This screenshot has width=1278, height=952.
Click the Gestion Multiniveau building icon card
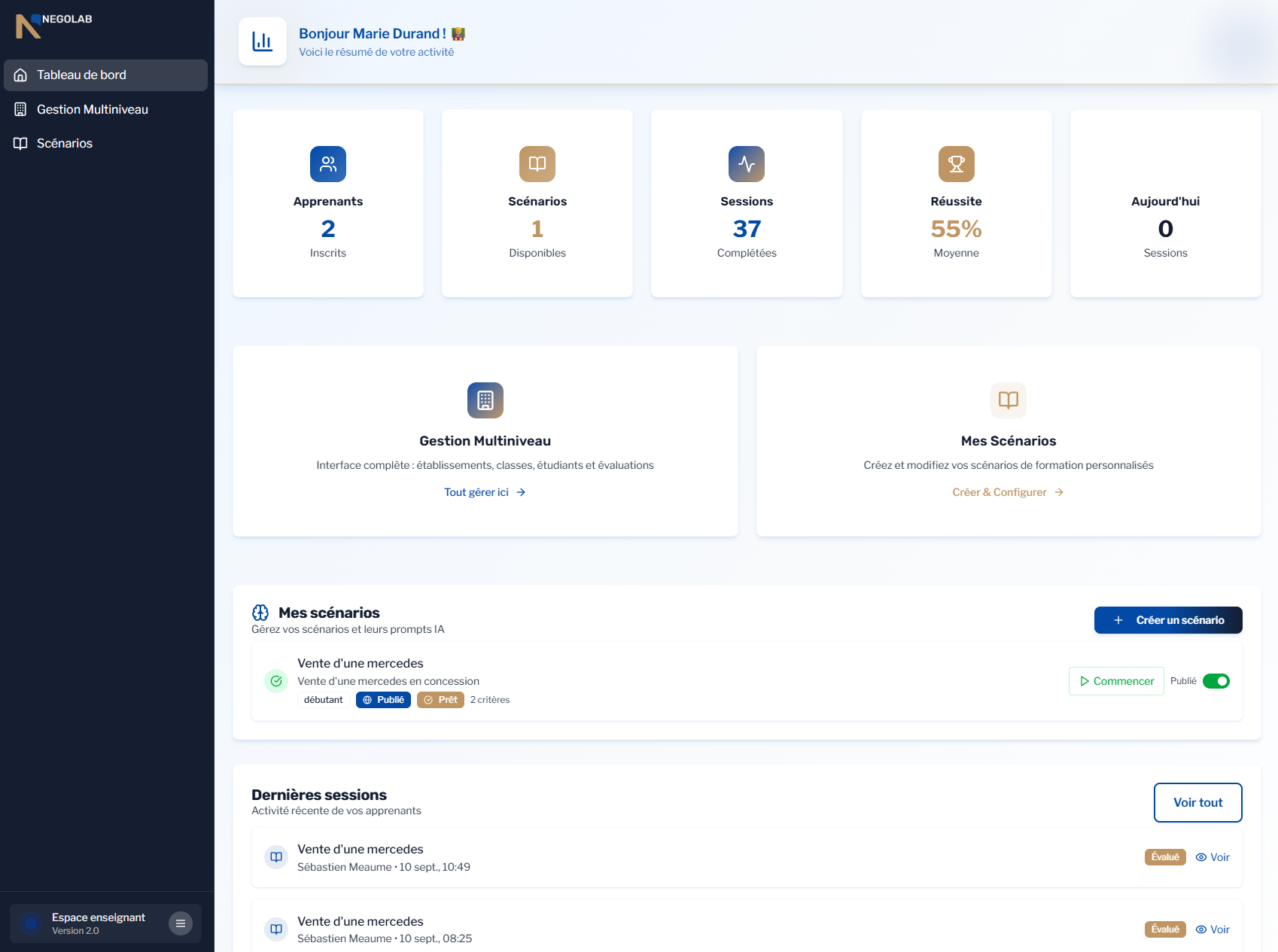point(485,400)
